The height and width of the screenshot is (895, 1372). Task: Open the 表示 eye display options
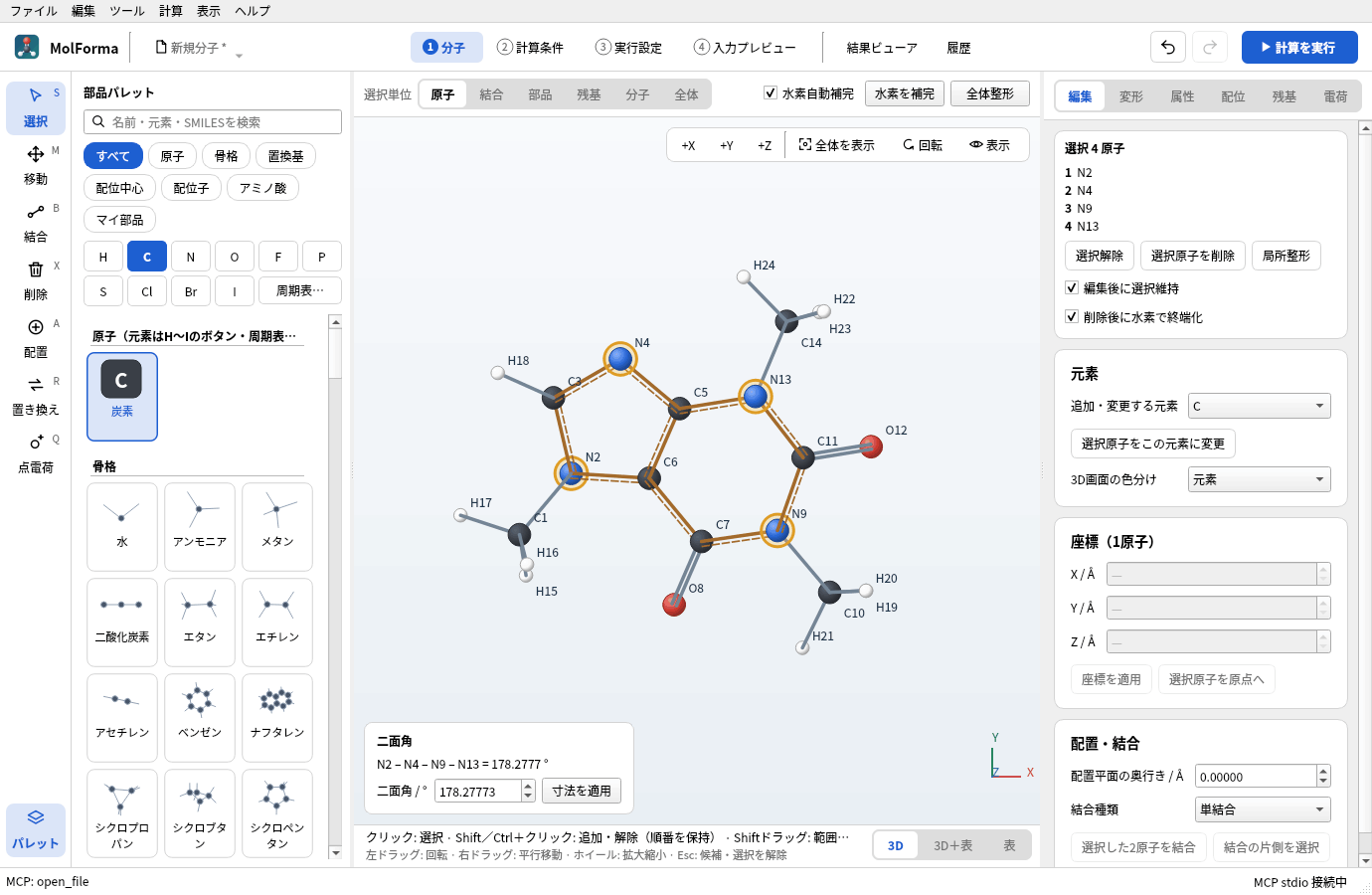click(x=990, y=145)
